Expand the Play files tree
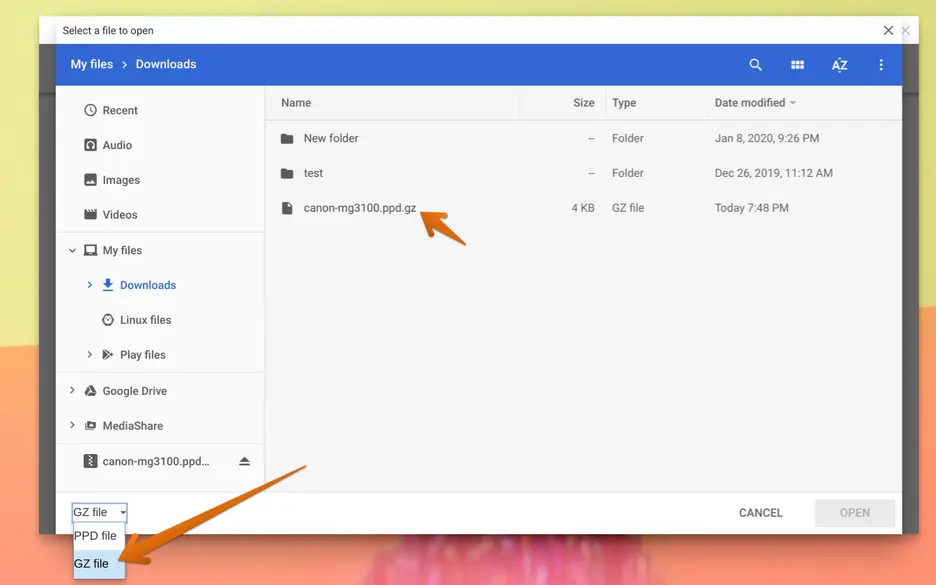936x585 pixels. (x=90, y=355)
